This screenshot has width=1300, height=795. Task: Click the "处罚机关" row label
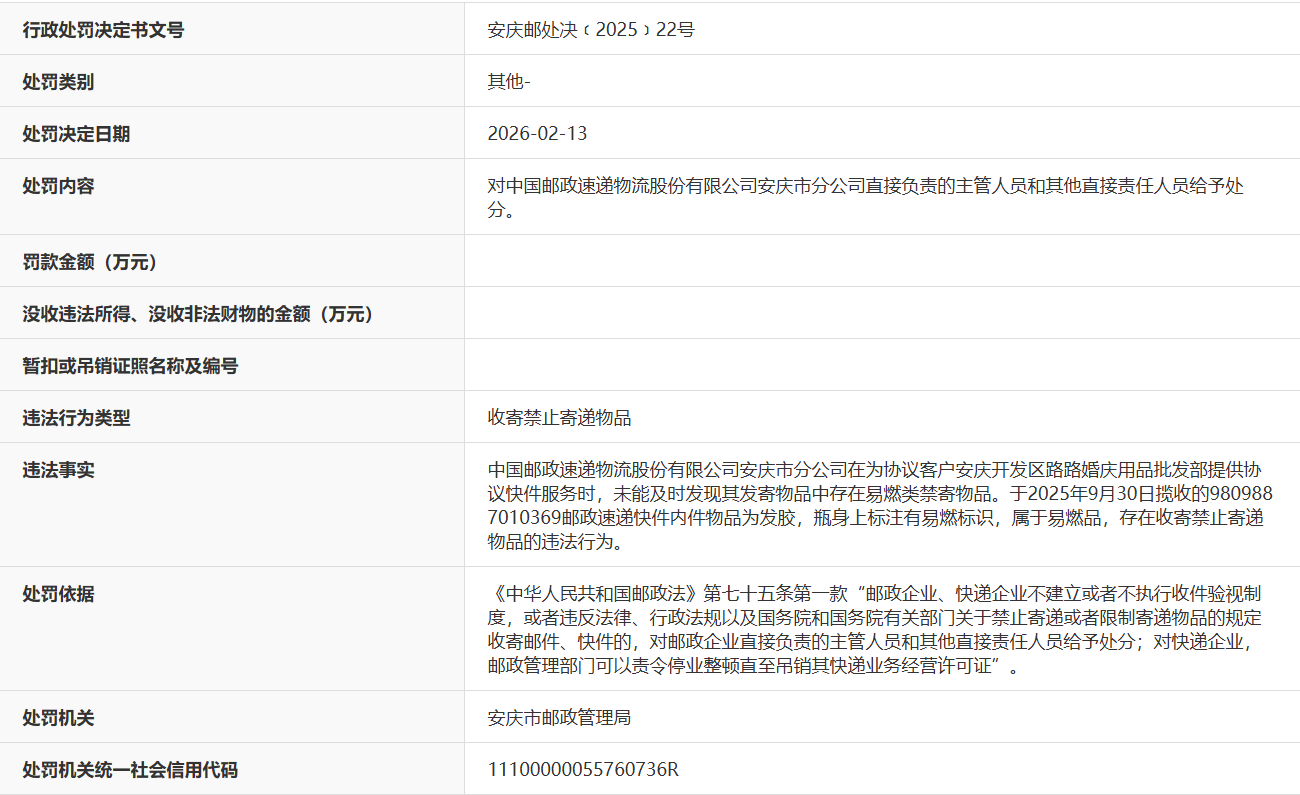click(x=59, y=718)
